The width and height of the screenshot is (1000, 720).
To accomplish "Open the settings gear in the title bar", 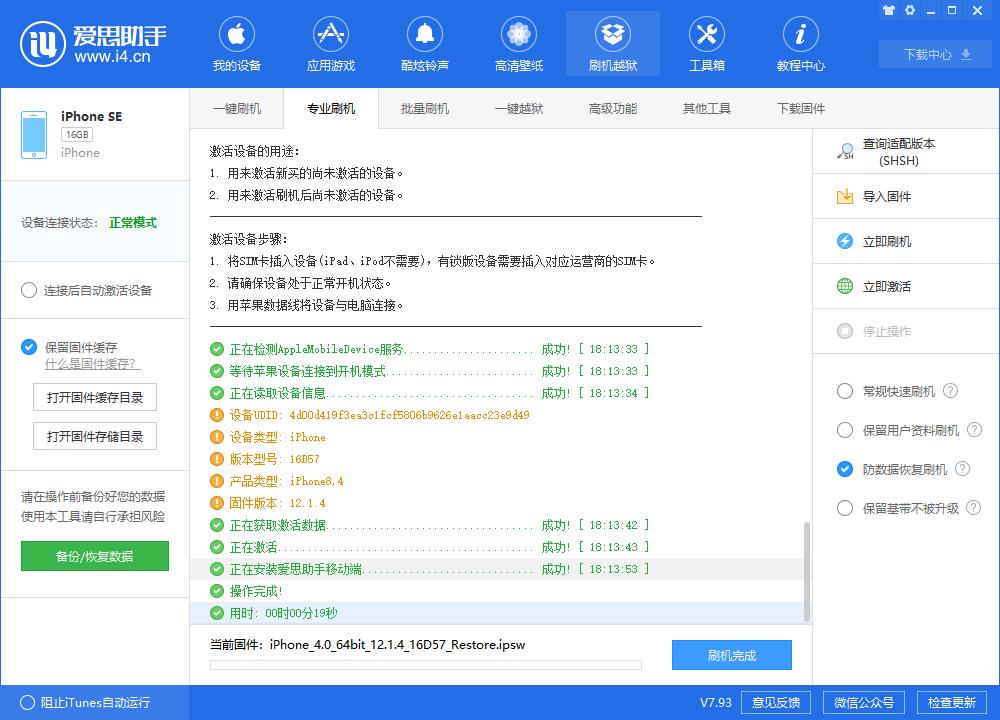I will point(910,10).
